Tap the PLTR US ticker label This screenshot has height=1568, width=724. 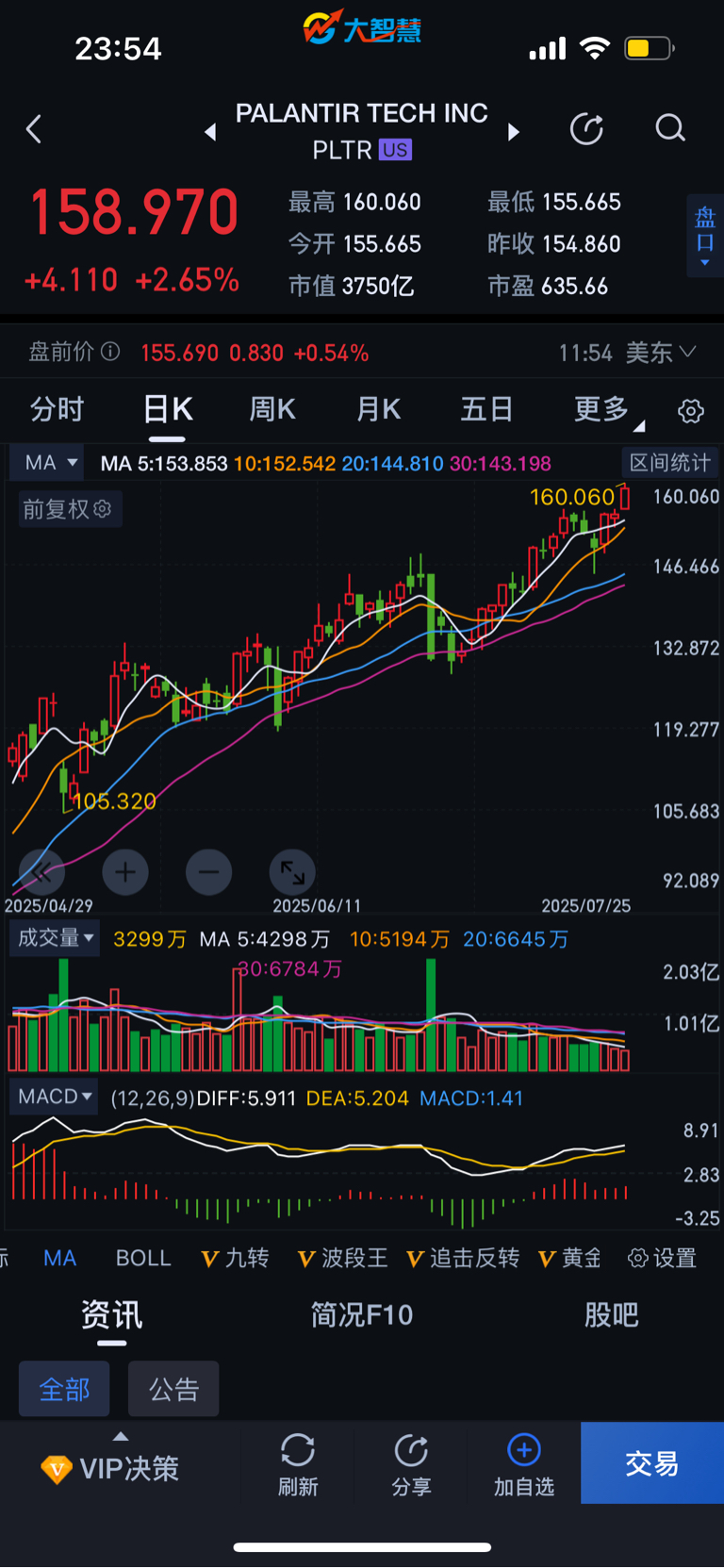(x=362, y=150)
